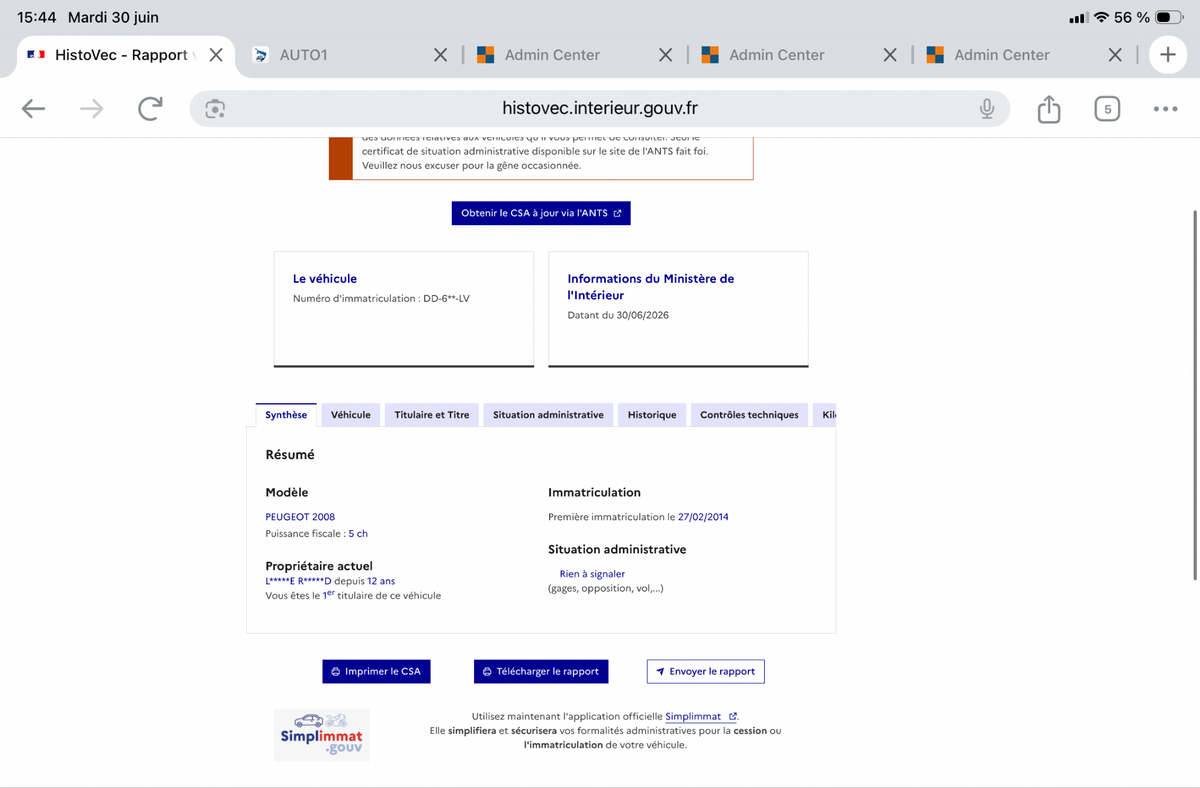Open the Véhicule tab
1200x788 pixels.
click(x=351, y=415)
